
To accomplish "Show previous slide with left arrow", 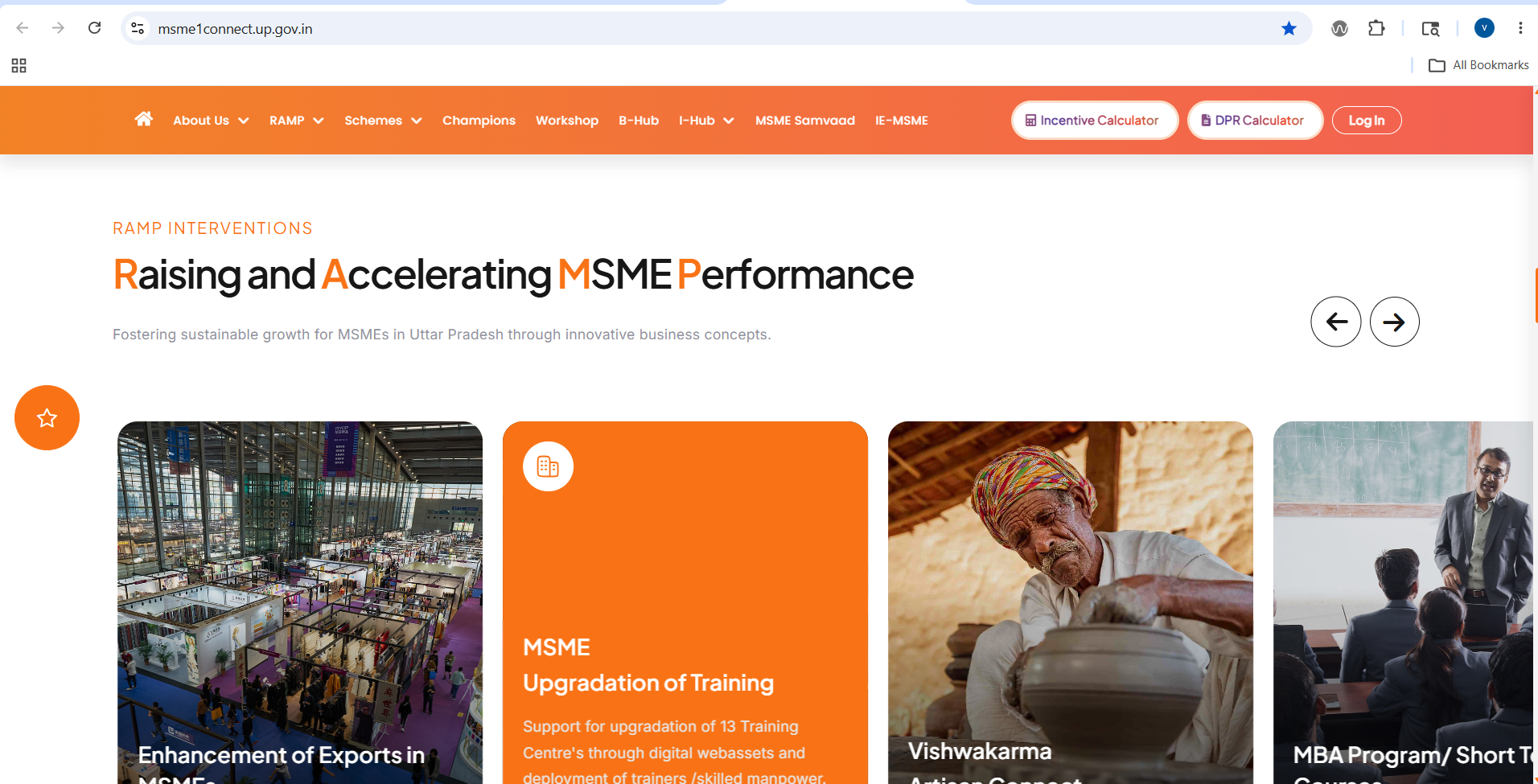I will [1336, 322].
